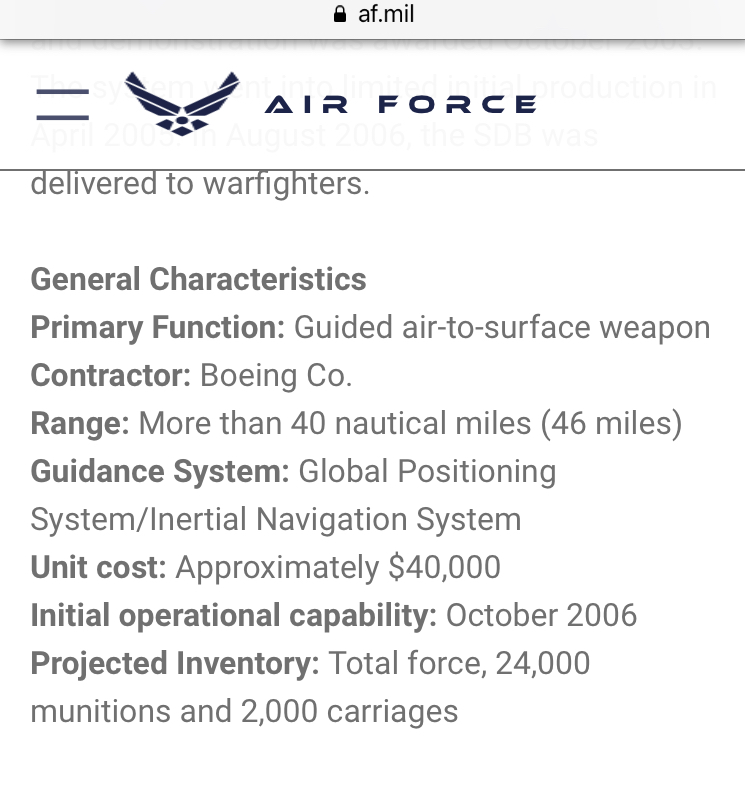Click the Initial operational capability label
The width and height of the screenshot is (745, 807).
pyautogui.click(x=234, y=616)
